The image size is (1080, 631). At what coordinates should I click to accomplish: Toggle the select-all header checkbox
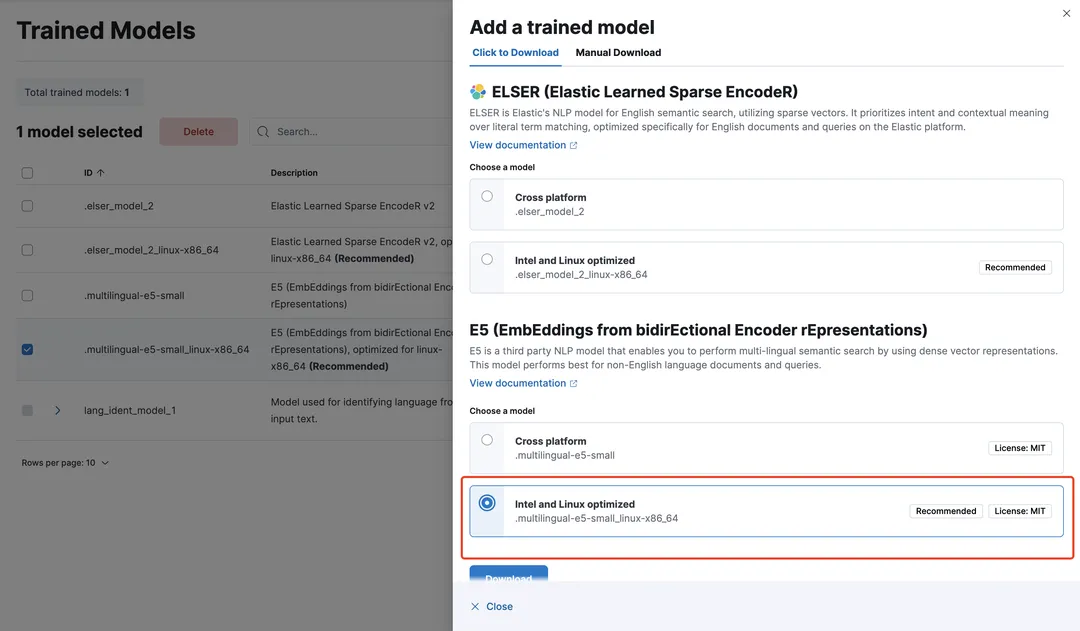pos(27,173)
